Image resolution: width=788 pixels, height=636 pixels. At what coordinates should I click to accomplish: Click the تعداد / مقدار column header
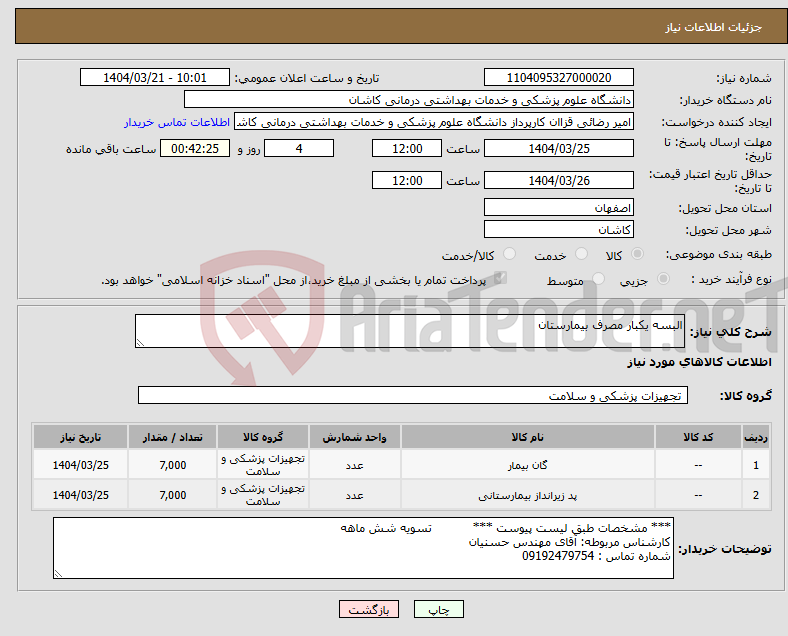pos(172,437)
